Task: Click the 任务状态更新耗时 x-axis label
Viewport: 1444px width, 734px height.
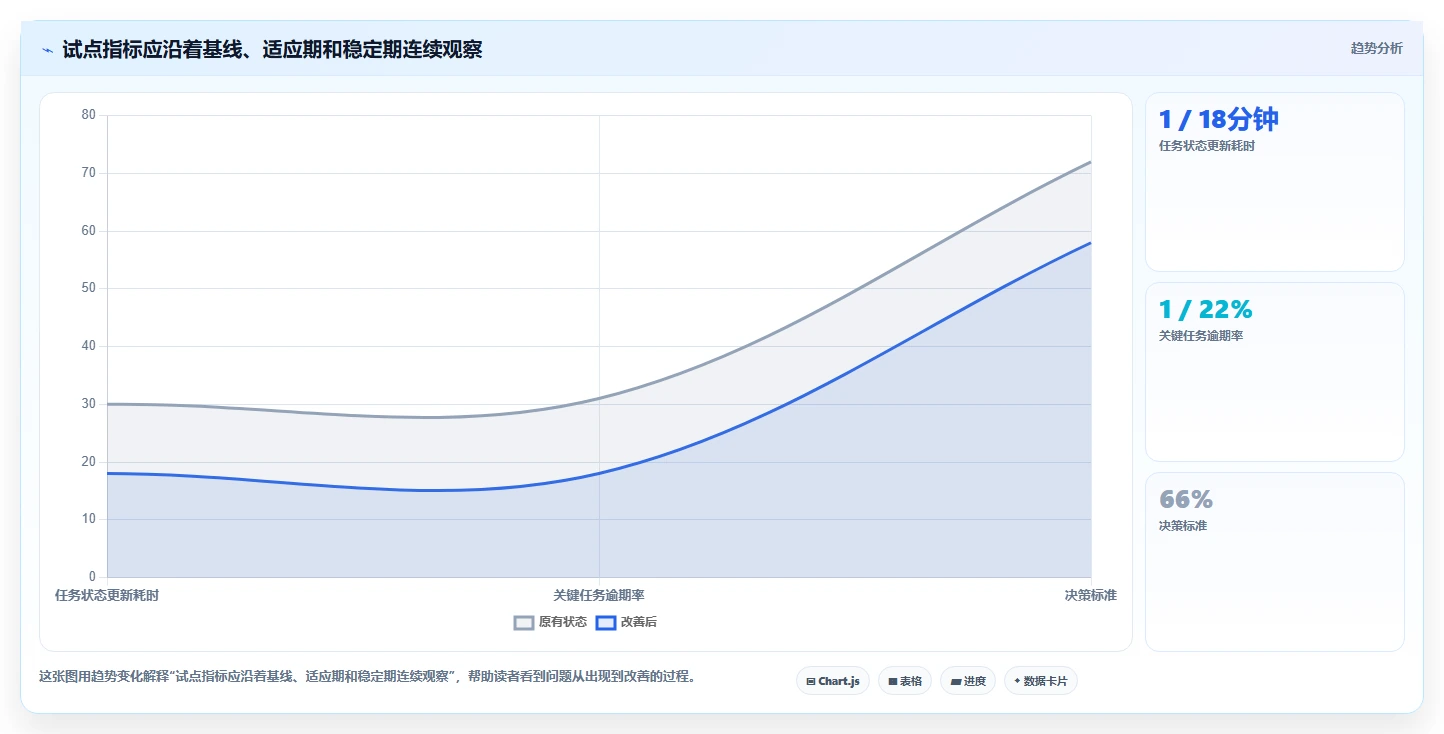Action: (x=107, y=595)
